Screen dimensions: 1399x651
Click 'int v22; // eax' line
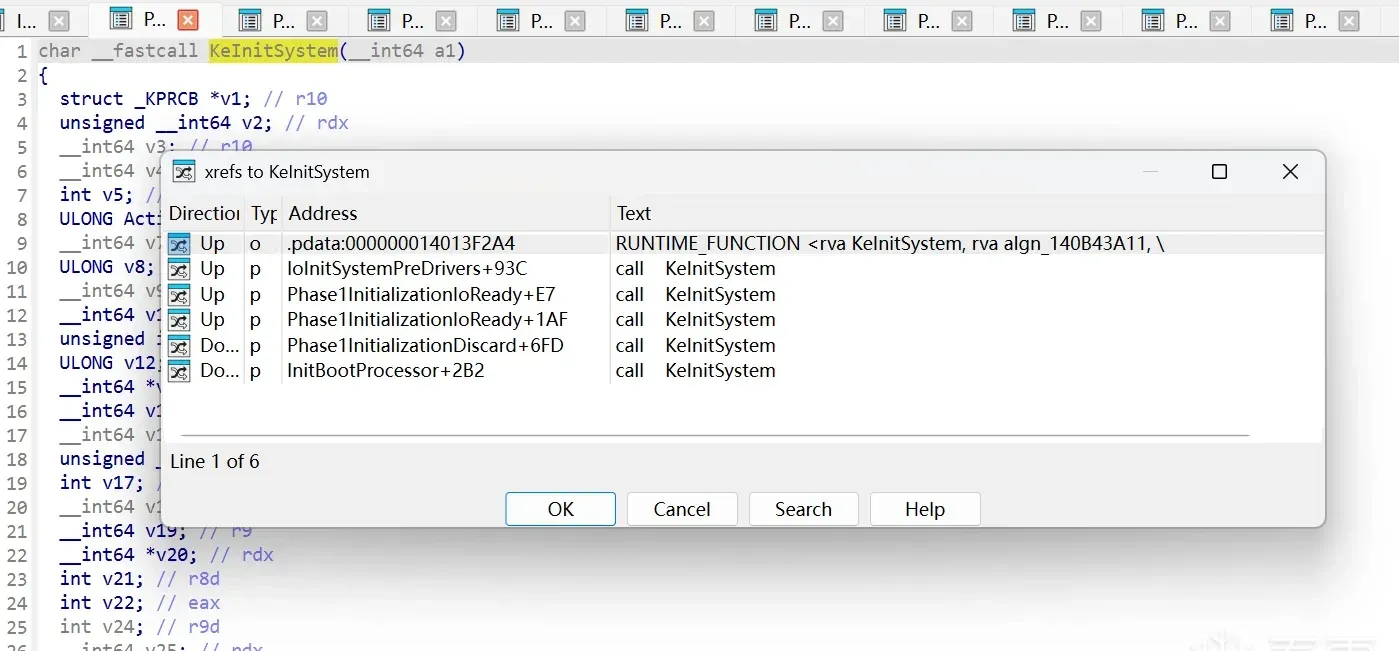140,603
